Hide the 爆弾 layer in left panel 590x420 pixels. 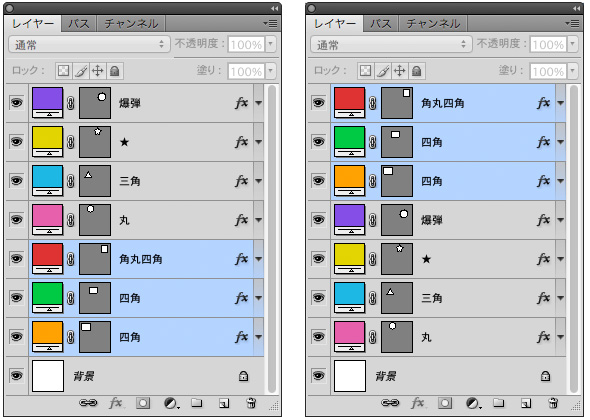click(17, 103)
